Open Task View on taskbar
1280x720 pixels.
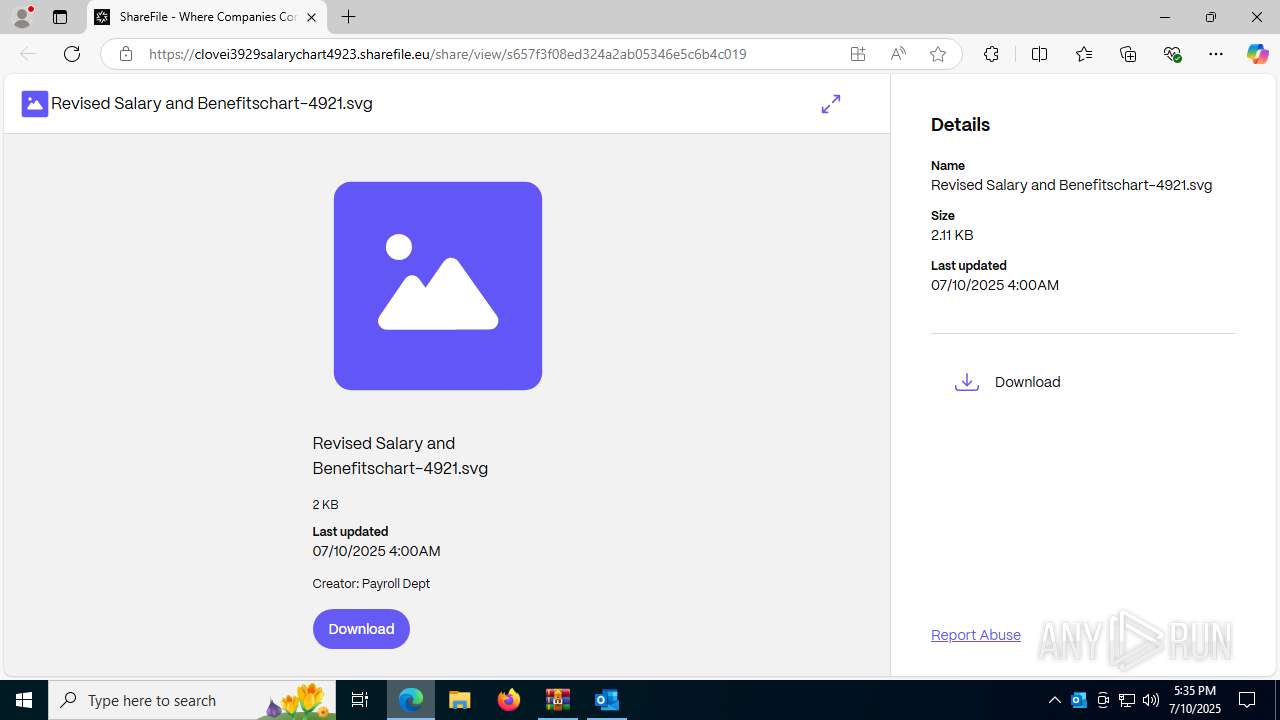(x=360, y=700)
